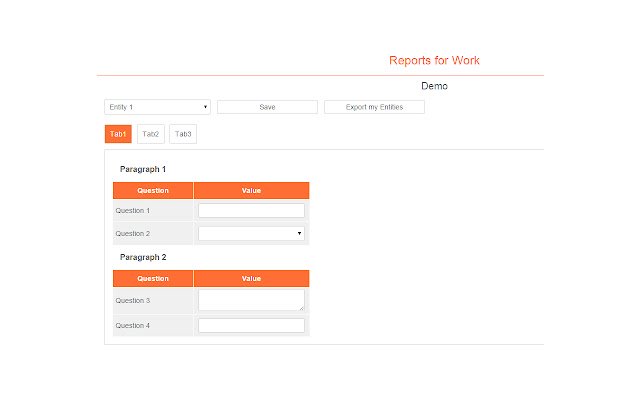Click the Paragraph 2 heading
The image size is (640, 400).
(143, 257)
